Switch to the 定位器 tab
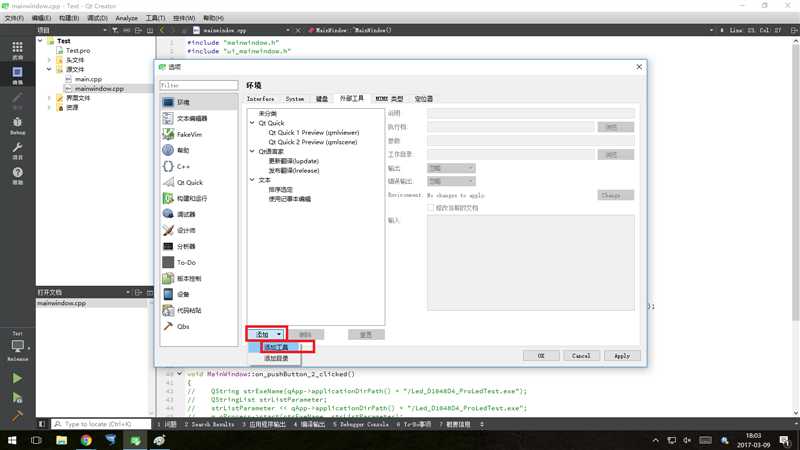The width and height of the screenshot is (800, 450). (423, 98)
